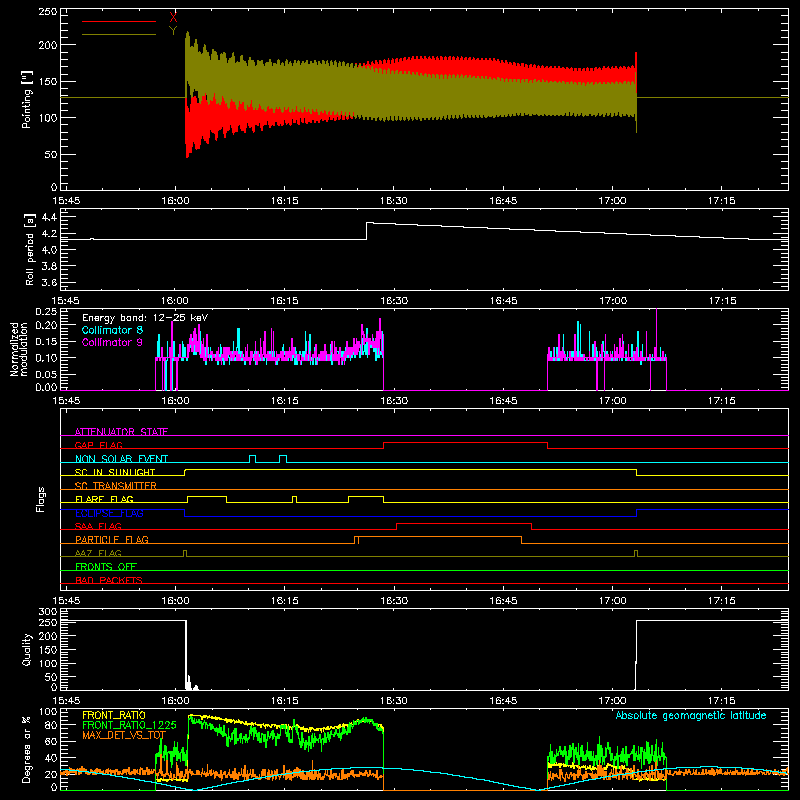Select the PARTICLE_FLAG label
The height and width of the screenshot is (800, 800).
(112, 539)
